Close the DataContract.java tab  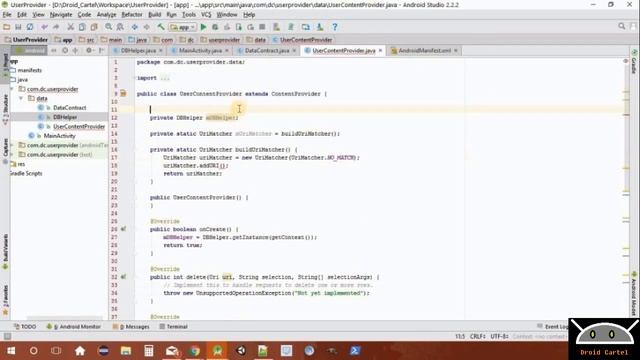(294, 51)
